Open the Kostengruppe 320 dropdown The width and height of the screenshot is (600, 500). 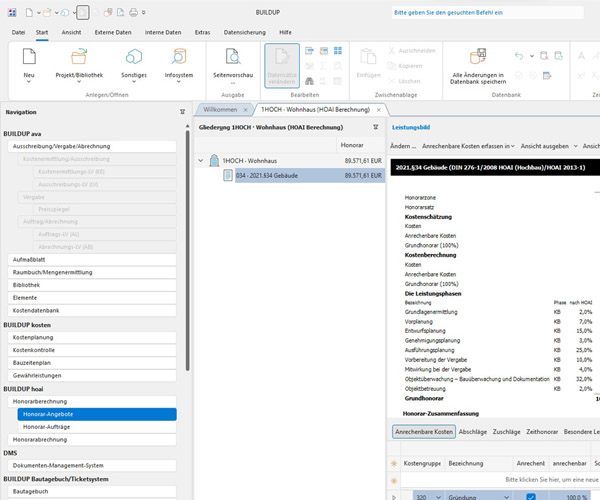point(439,497)
